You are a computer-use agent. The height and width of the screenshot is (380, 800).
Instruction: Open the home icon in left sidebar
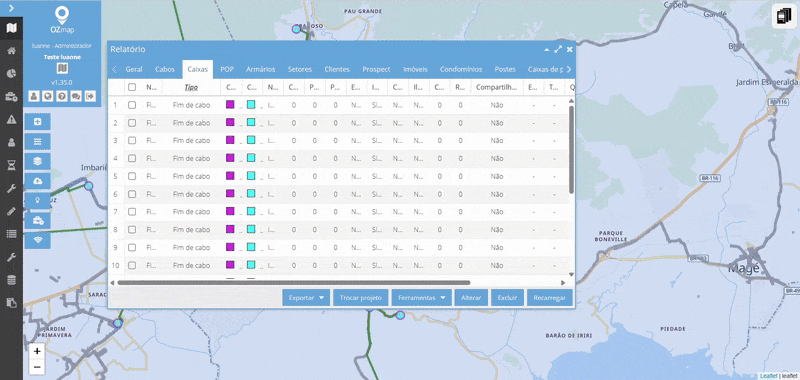tap(11, 50)
